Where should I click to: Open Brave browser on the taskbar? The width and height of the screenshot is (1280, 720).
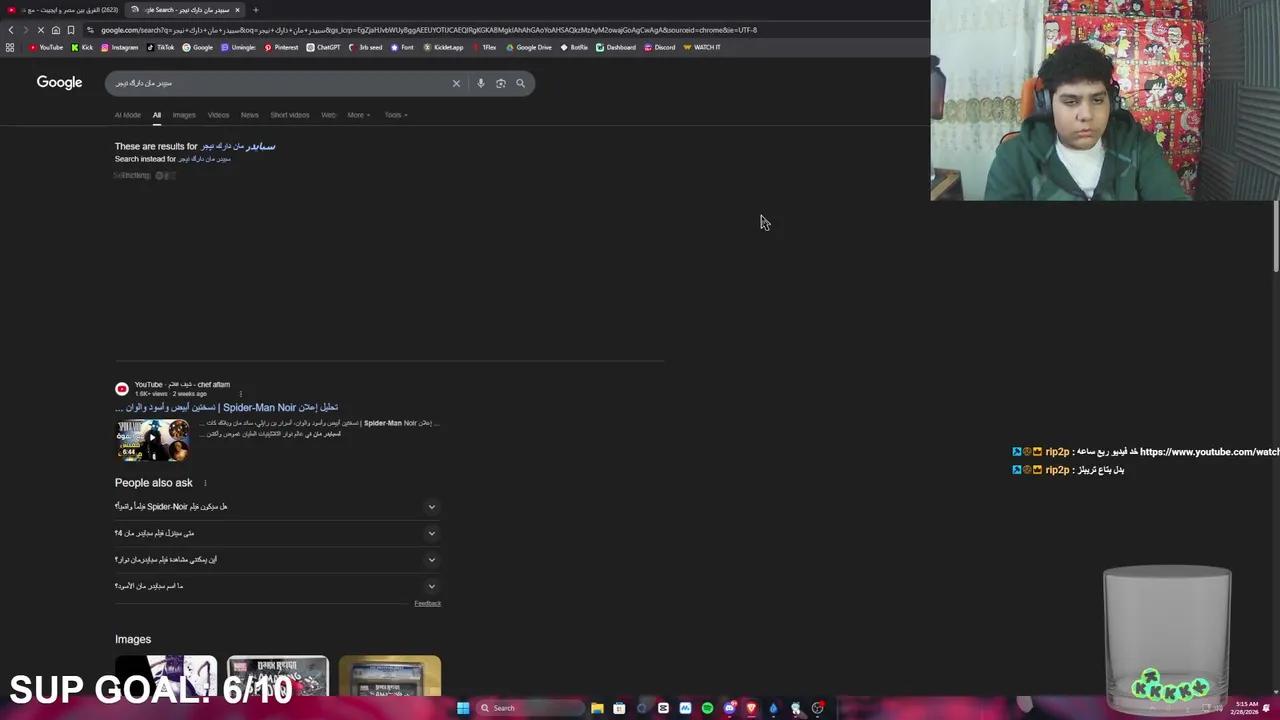(x=751, y=708)
